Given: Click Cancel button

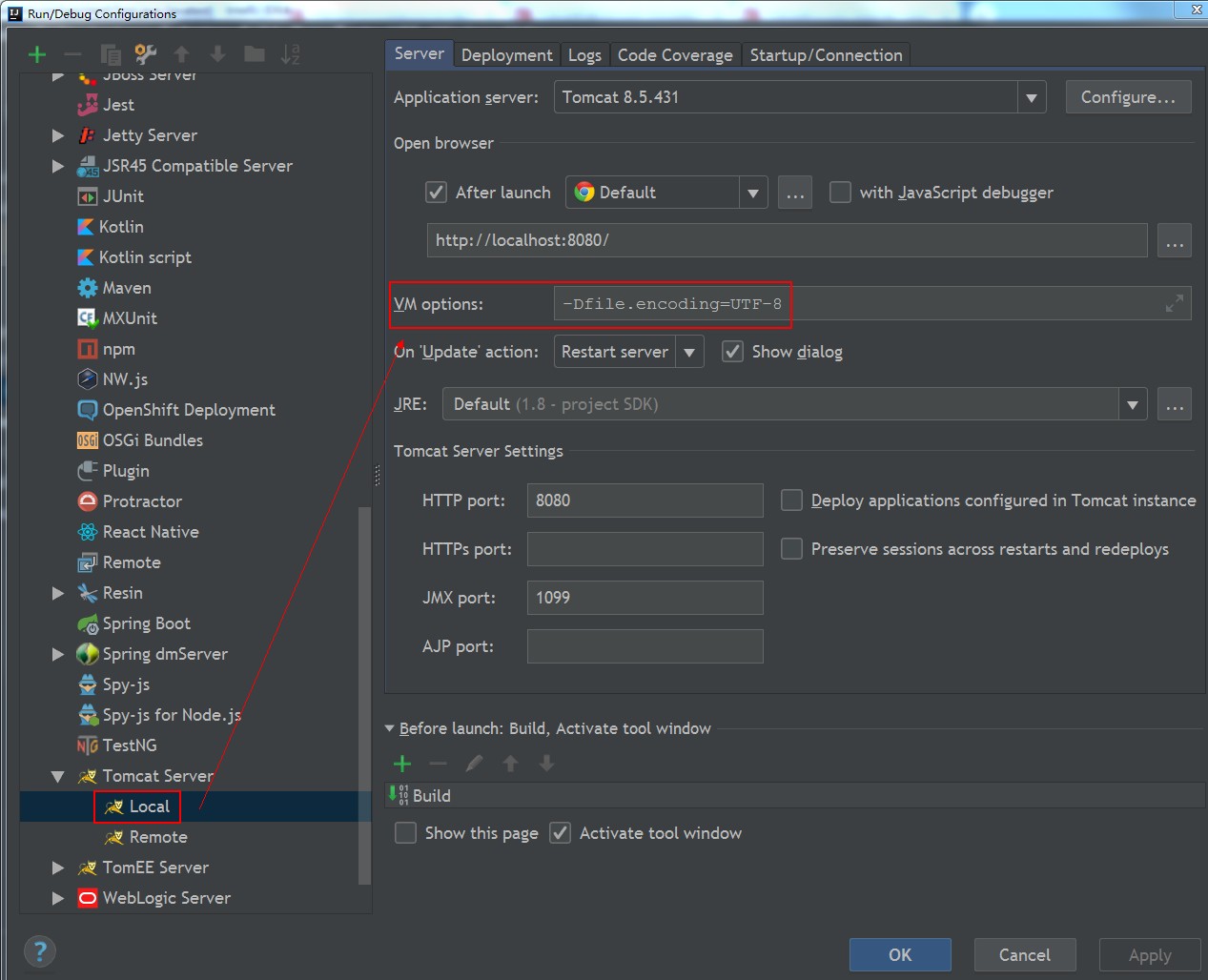Looking at the screenshot, I should 1025,954.
